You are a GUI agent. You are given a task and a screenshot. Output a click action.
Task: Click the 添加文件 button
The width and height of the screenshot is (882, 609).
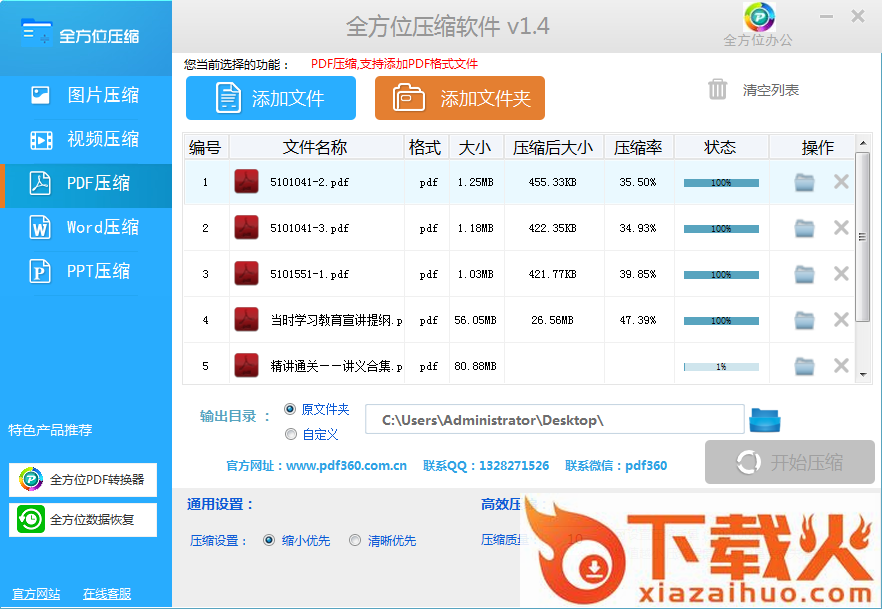[271, 98]
